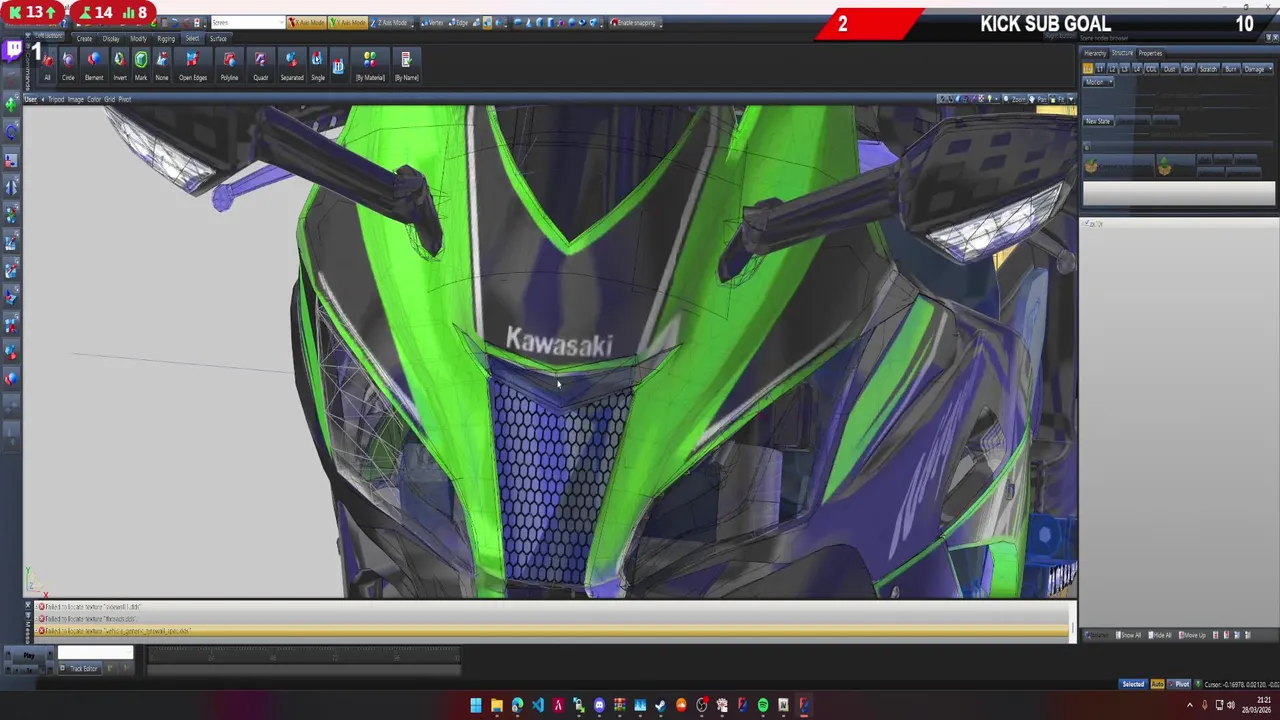The height and width of the screenshot is (720, 1280).
Task: Select By Material tool
Action: [x=370, y=66]
